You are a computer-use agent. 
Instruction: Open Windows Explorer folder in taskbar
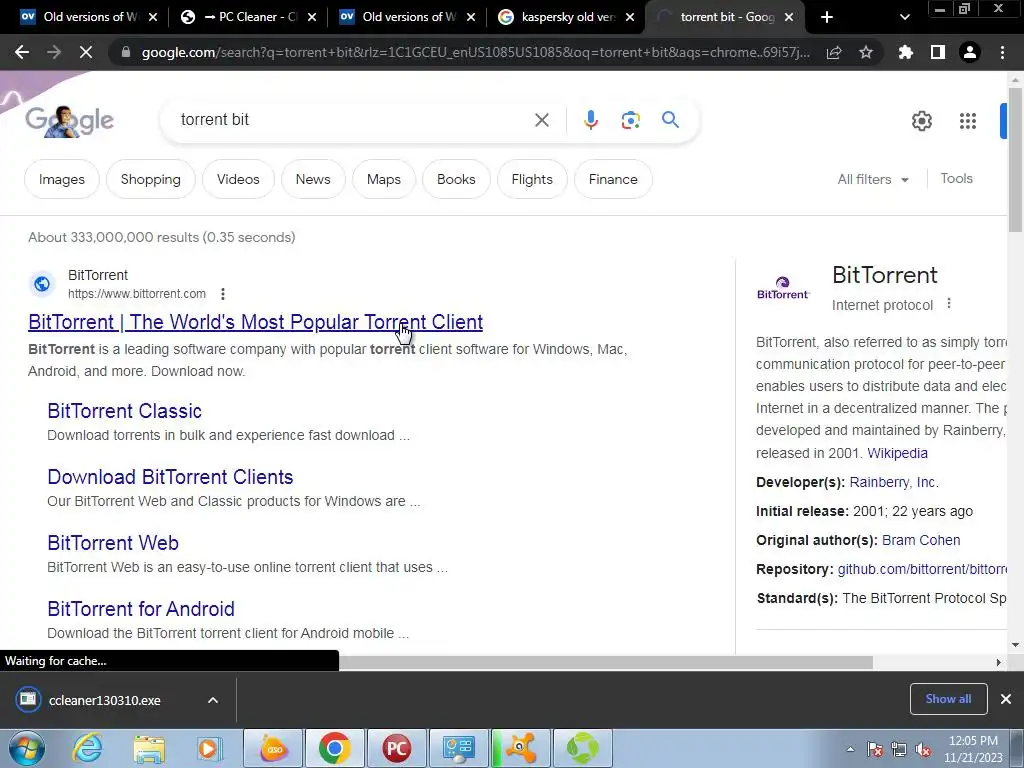pyautogui.click(x=149, y=748)
